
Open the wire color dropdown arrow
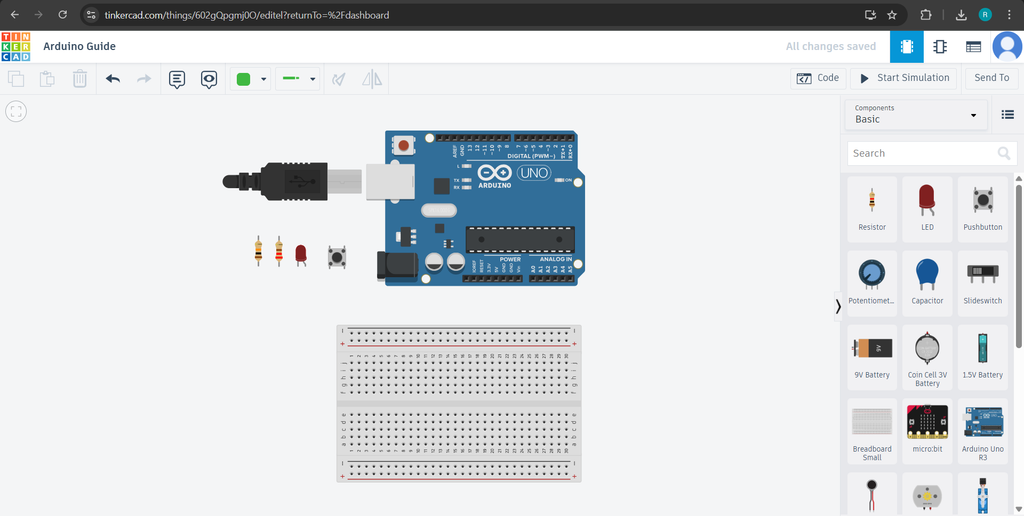(264, 80)
